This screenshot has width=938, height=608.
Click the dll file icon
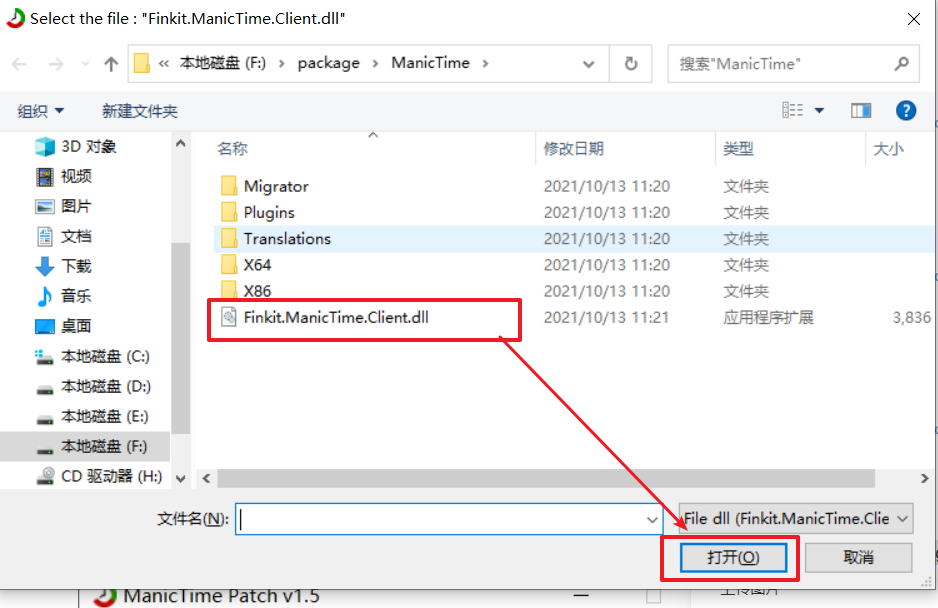pos(229,317)
